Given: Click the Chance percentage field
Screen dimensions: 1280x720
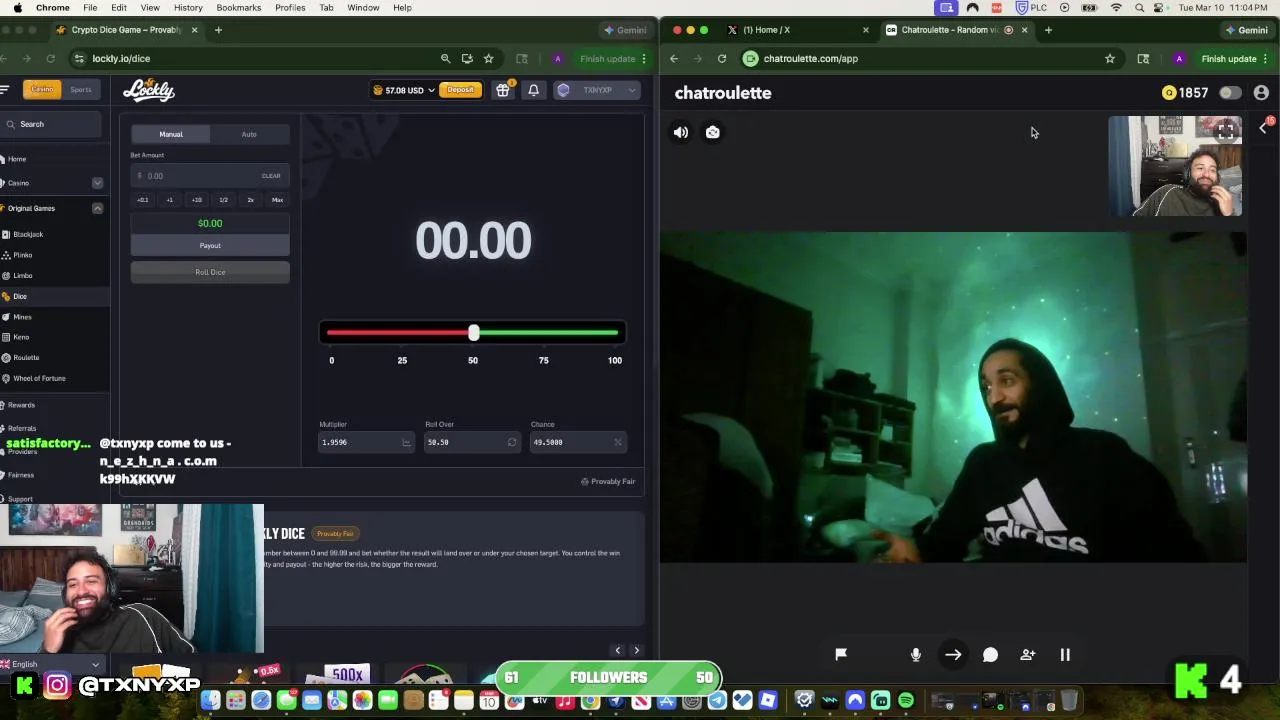Looking at the screenshot, I should [577, 442].
